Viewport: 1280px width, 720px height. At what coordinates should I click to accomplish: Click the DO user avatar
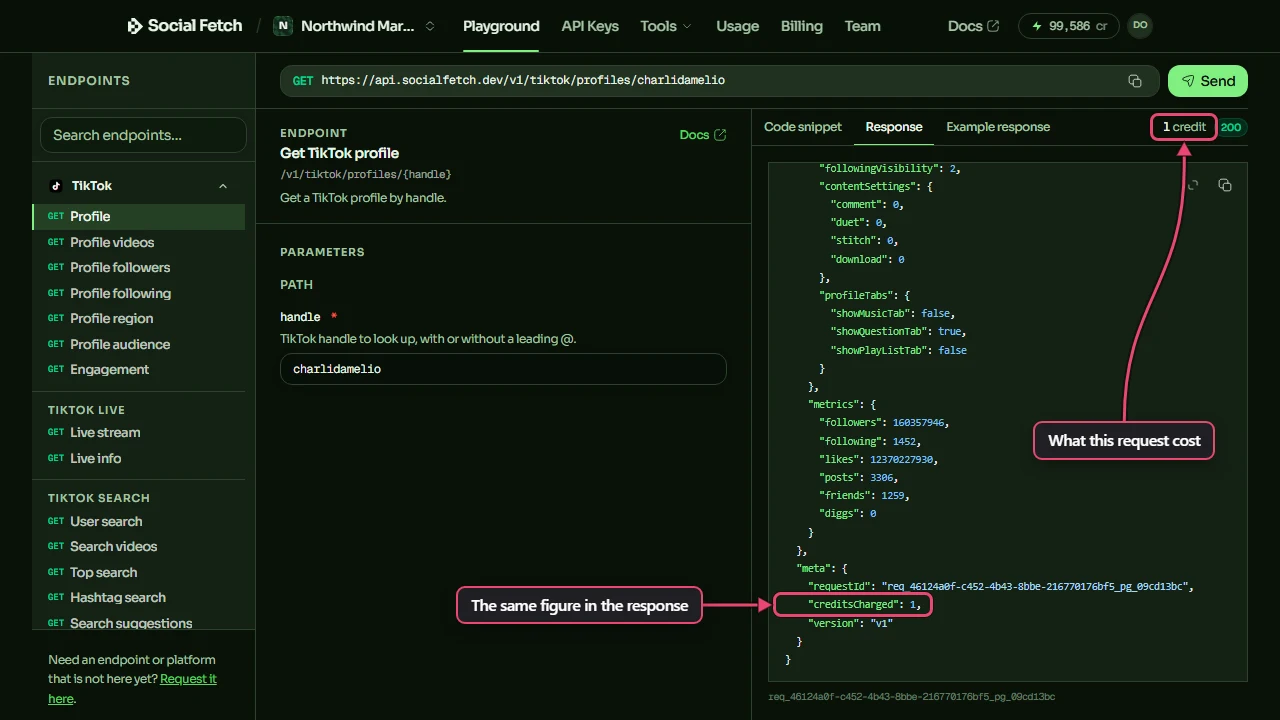point(1140,26)
